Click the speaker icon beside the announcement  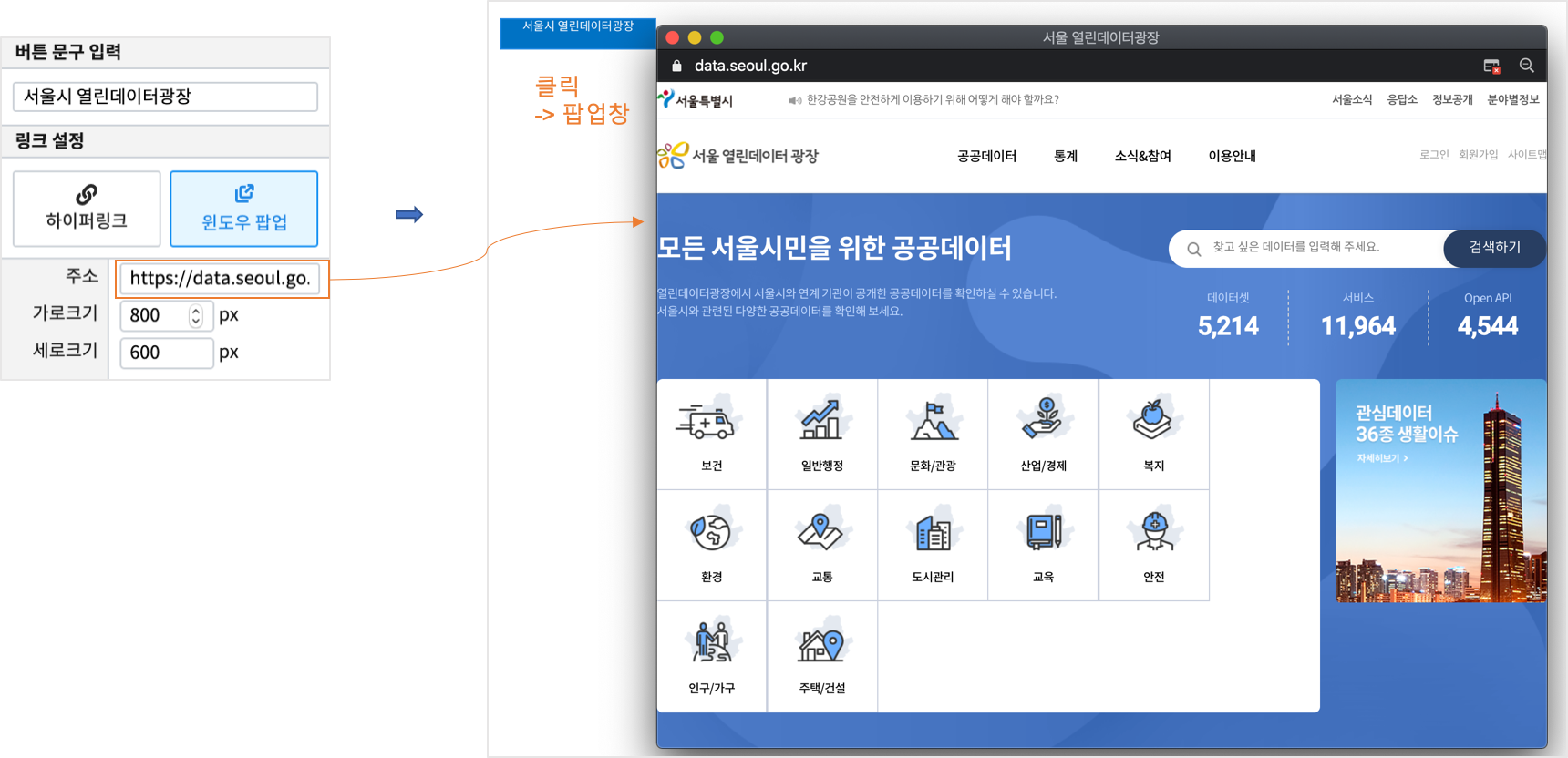pyautogui.click(x=795, y=100)
